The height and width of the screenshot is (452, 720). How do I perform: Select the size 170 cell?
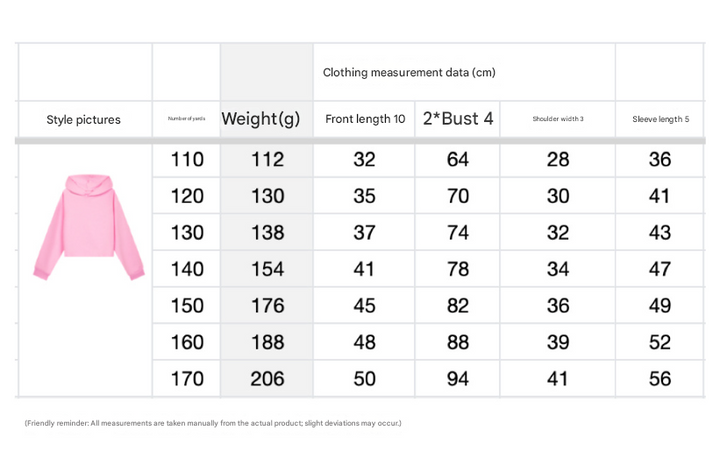point(187,379)
